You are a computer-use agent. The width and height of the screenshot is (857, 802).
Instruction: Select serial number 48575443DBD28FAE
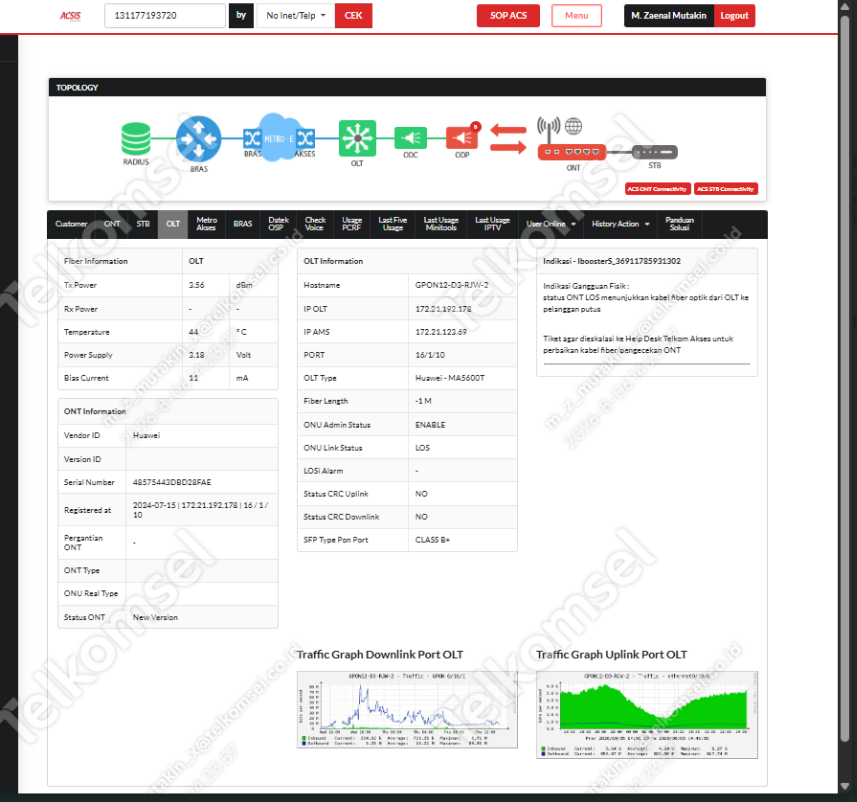[x=172, y=483]
